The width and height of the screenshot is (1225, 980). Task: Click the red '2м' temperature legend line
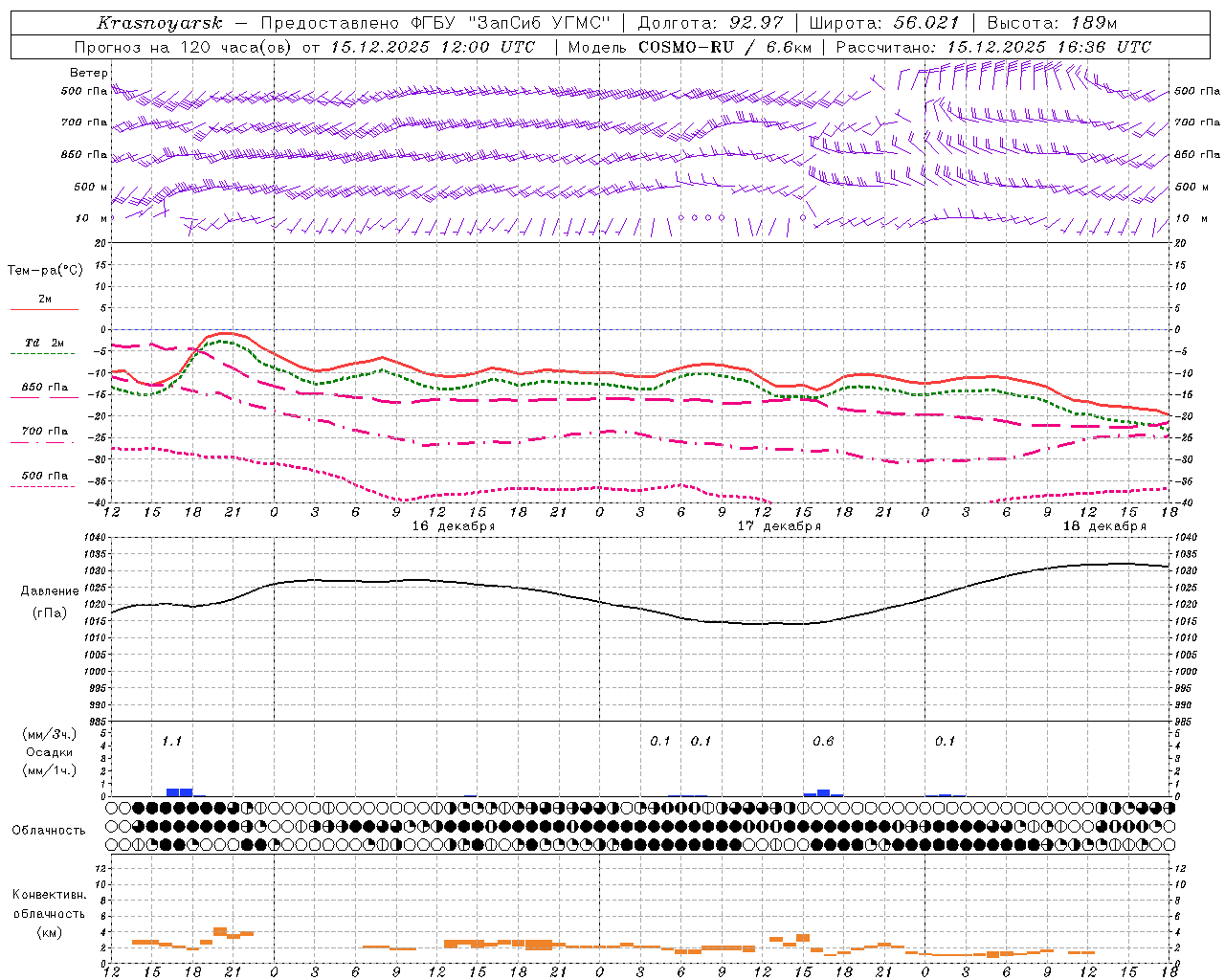click(44, 309)
